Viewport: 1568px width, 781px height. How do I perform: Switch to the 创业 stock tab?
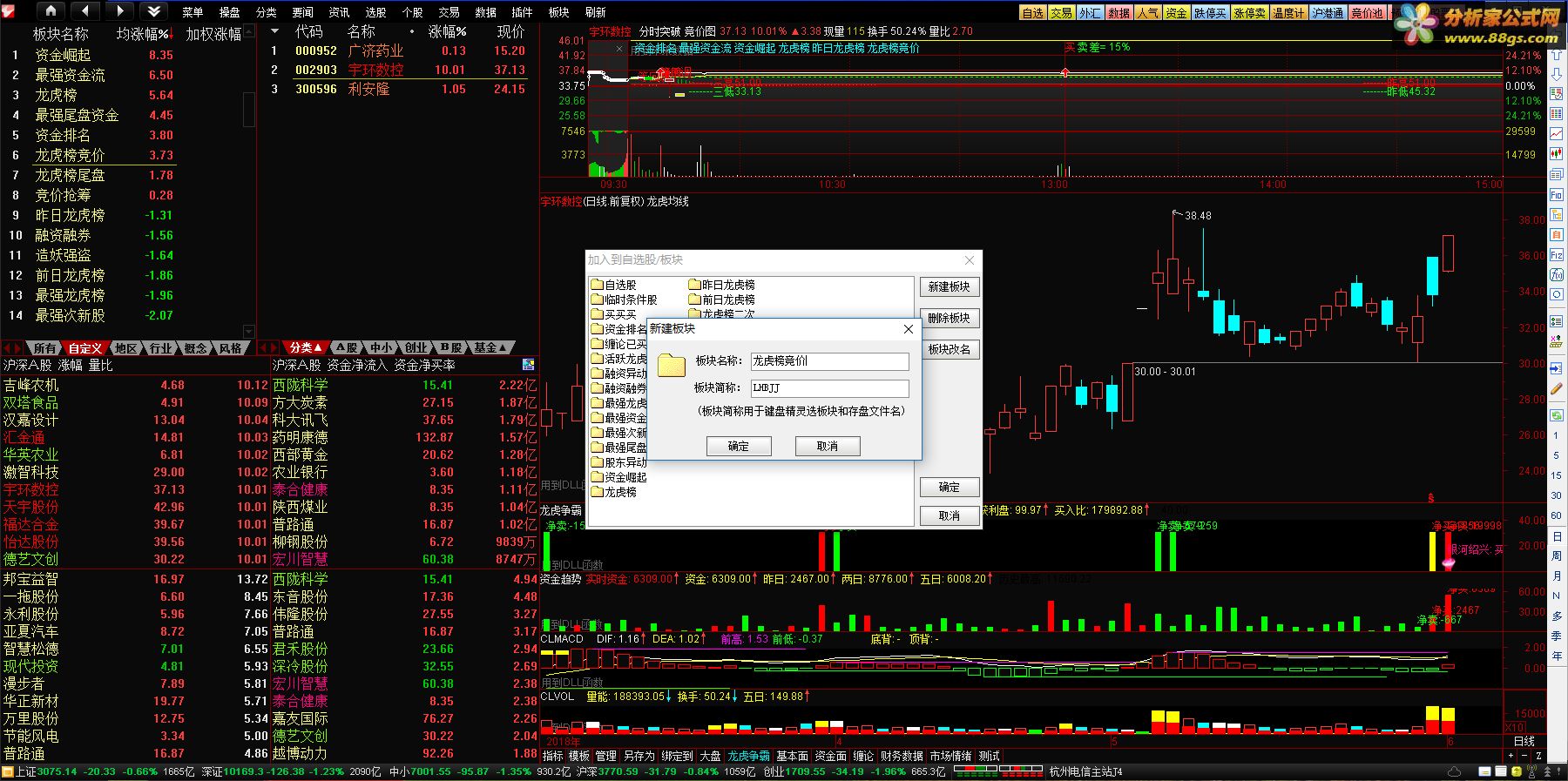tap(416, 347)
